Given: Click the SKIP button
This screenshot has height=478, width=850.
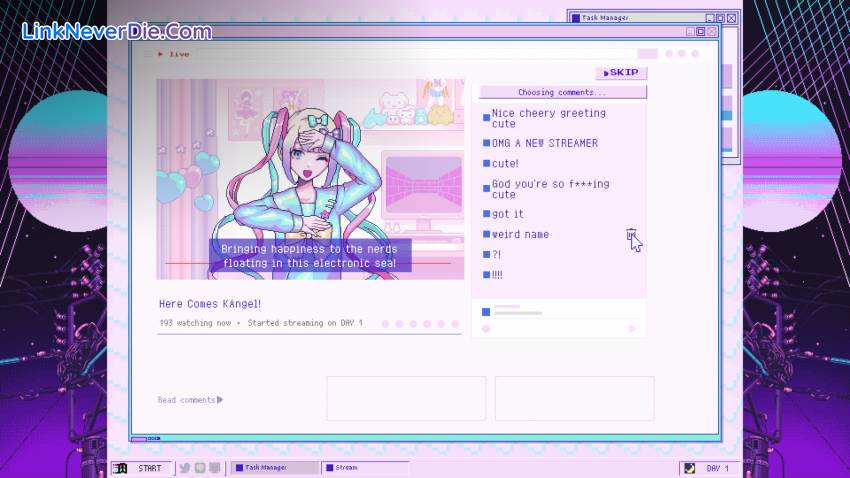Looking at the screenshot, I should pos(620,73).
